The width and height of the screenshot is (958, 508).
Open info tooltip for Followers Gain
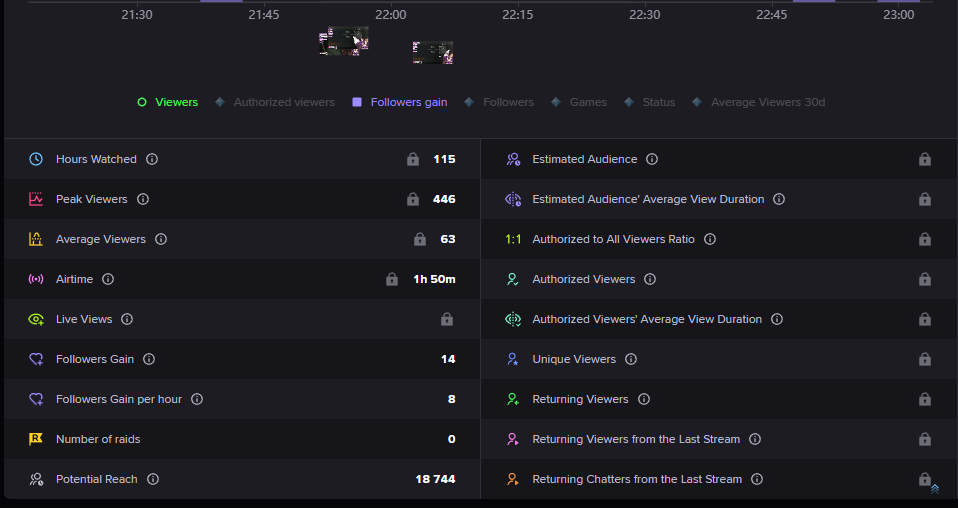tap(149, 359)
